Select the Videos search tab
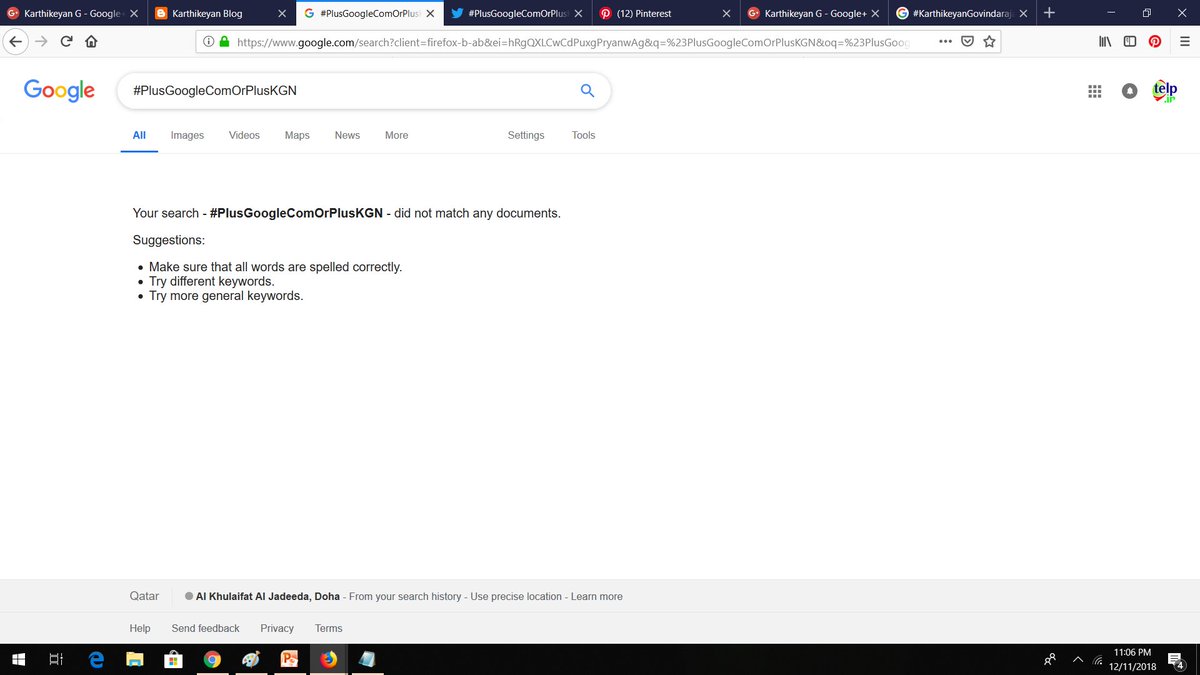The width and height of the screenshot is (1200, 675). click(244, 135)
